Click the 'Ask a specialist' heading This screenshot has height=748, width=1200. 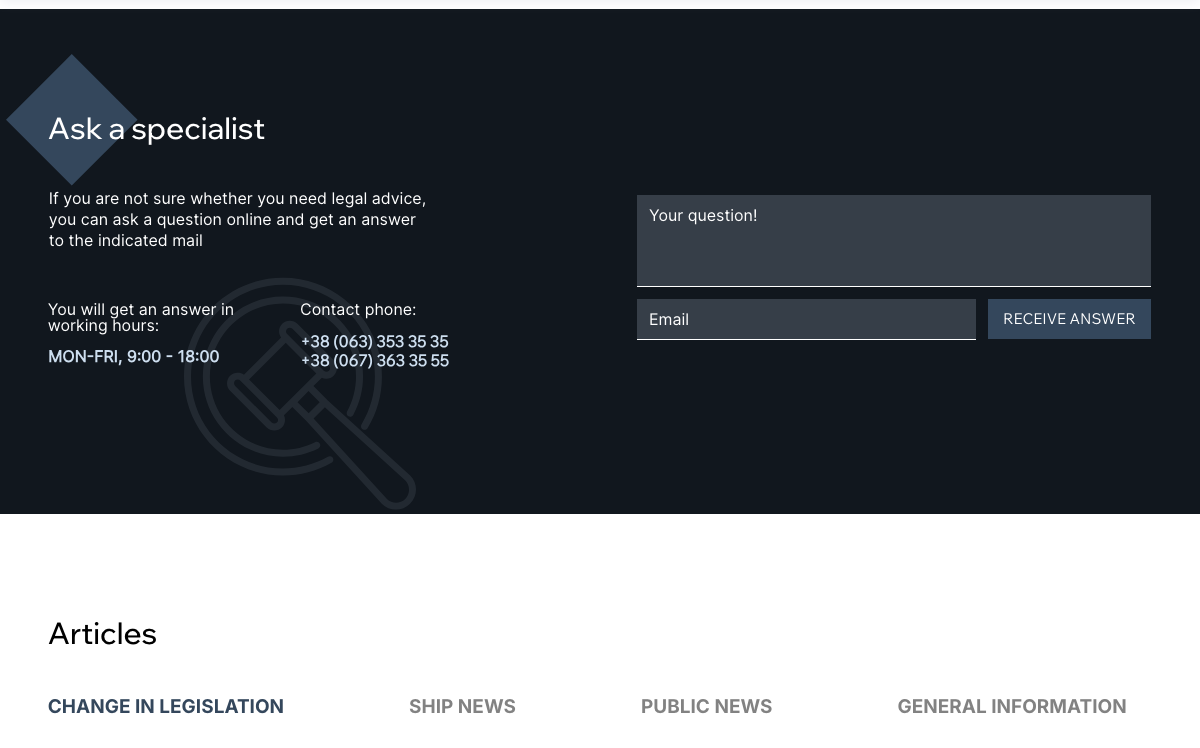coord(157,128)
